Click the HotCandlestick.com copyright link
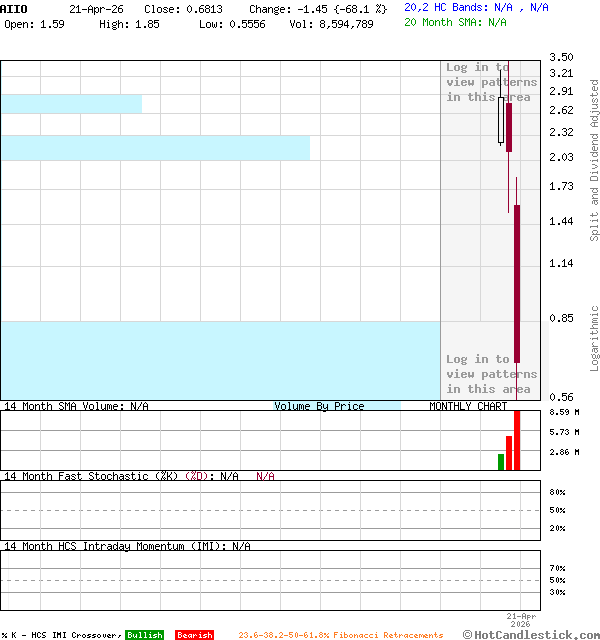600x640 pixels. (530, 634)
